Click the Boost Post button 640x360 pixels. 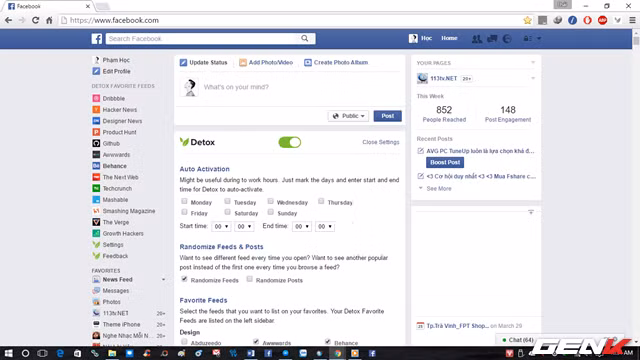click(x=445, y=162)
